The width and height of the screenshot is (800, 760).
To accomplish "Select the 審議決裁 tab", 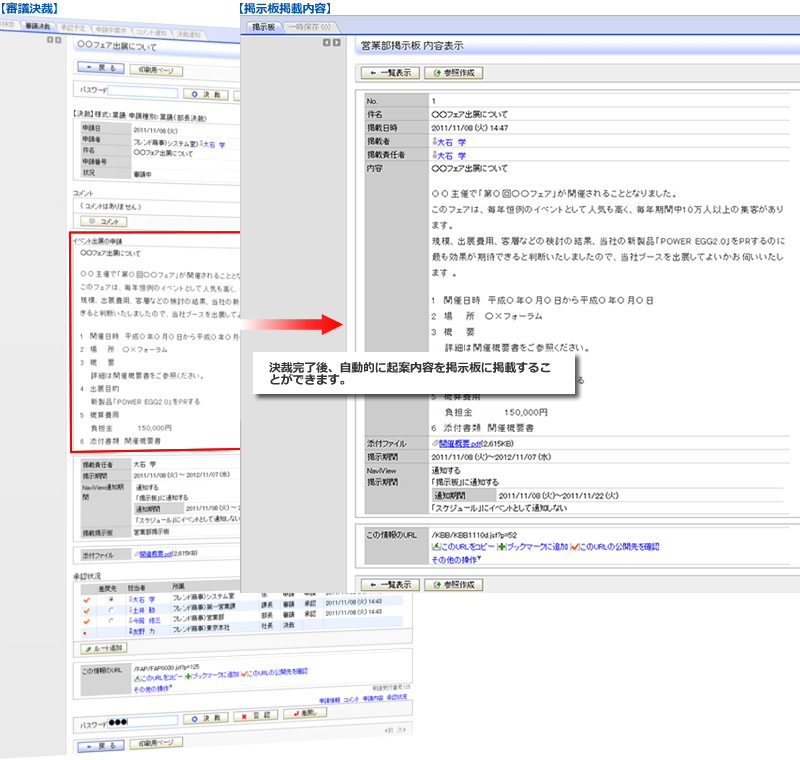I will (x=38, y=26).
